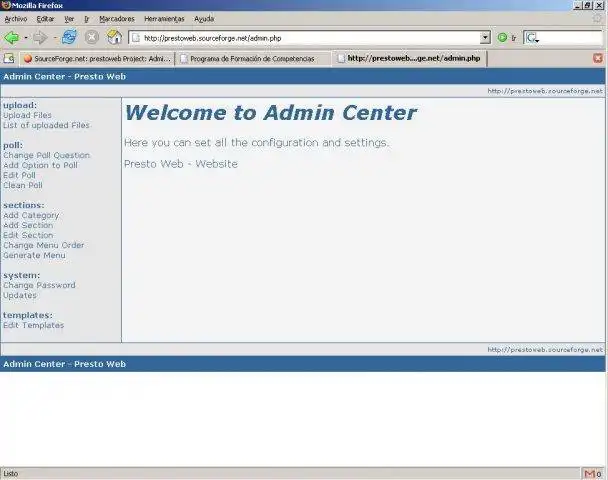Image resolution: width=608 pixels, height=480 pixels.
Task: Click the Presto Web - Website link
Action: 181,164
